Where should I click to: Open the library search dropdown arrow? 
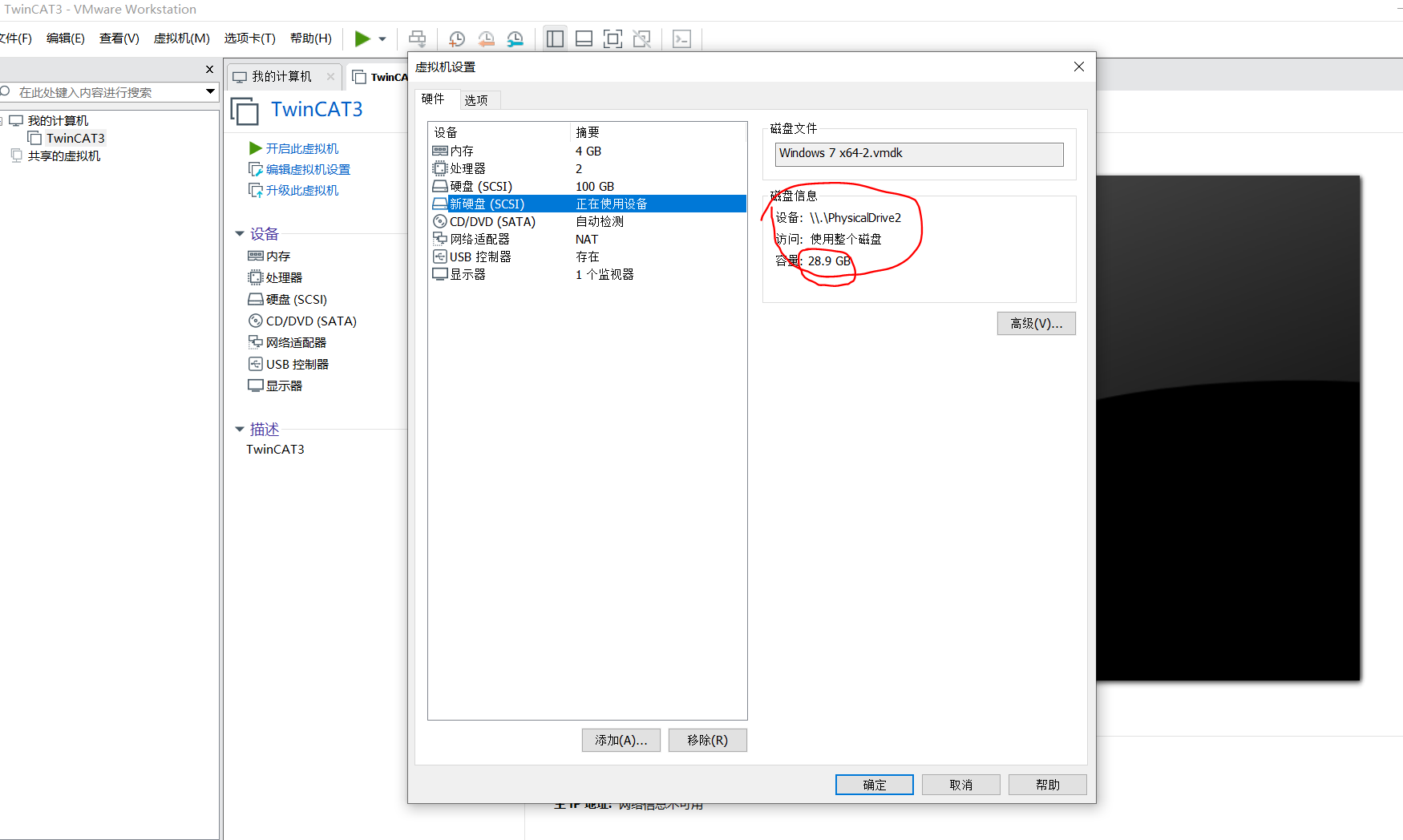tap(211, 92)
